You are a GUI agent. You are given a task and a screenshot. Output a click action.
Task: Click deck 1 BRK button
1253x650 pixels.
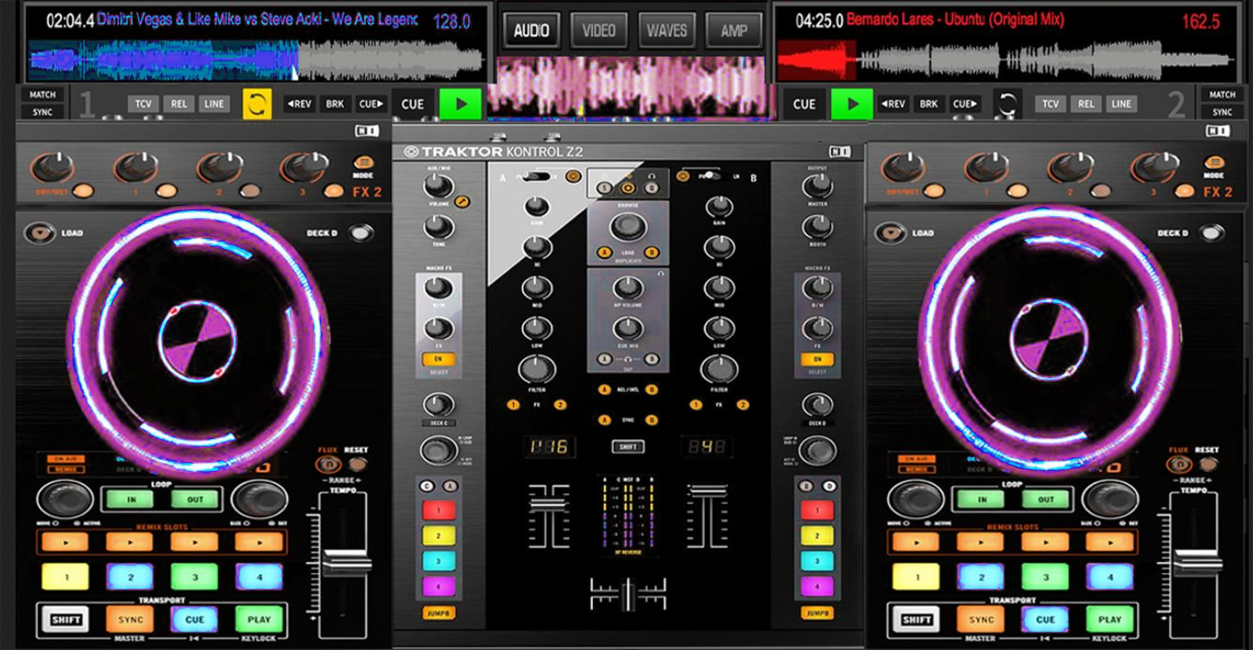click(335, 104)
